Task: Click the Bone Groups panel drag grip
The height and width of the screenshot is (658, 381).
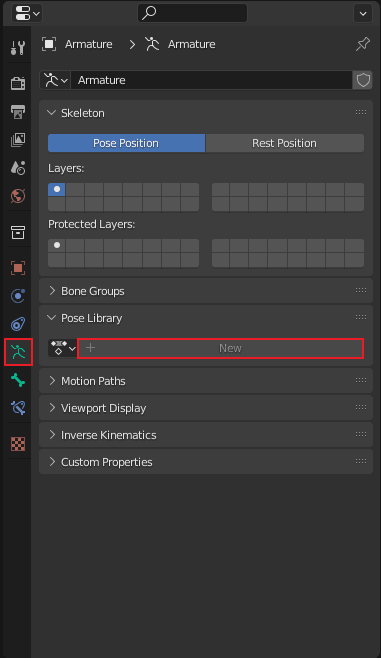Action: click(x=361, y=290)
